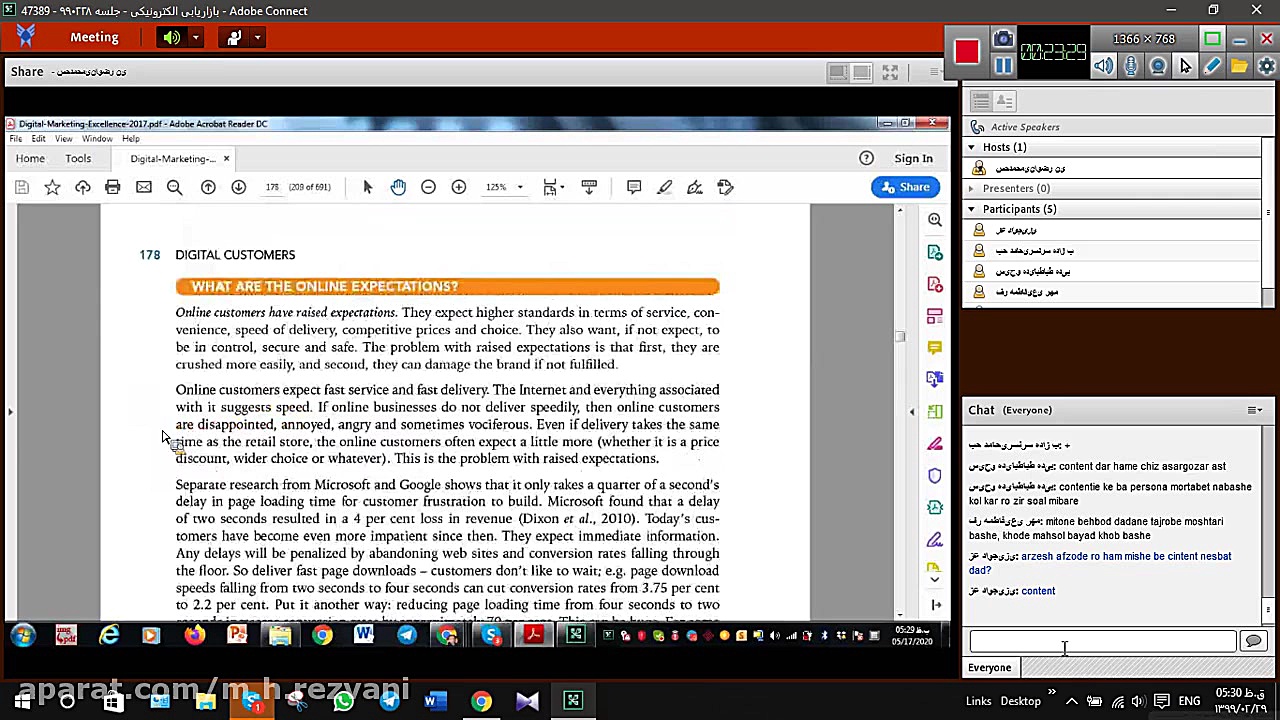Screen dimensions: 1280x720
Task: Click the Save file icon in Acrobat toolbar
Action: tap(22, 187)
